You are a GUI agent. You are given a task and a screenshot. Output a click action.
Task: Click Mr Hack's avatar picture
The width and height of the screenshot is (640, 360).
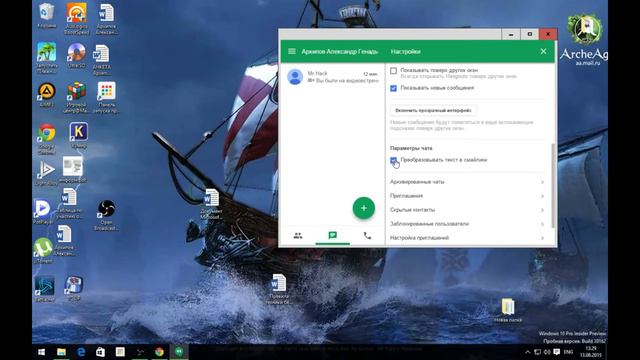(x=295, y=77)
